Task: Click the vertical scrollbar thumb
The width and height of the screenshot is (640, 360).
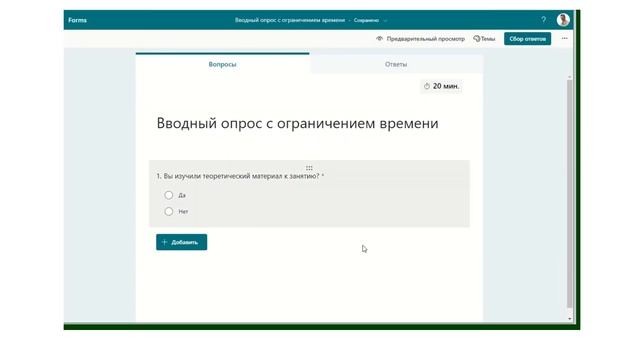Action: pyautogui.click(x=570, y=194)
